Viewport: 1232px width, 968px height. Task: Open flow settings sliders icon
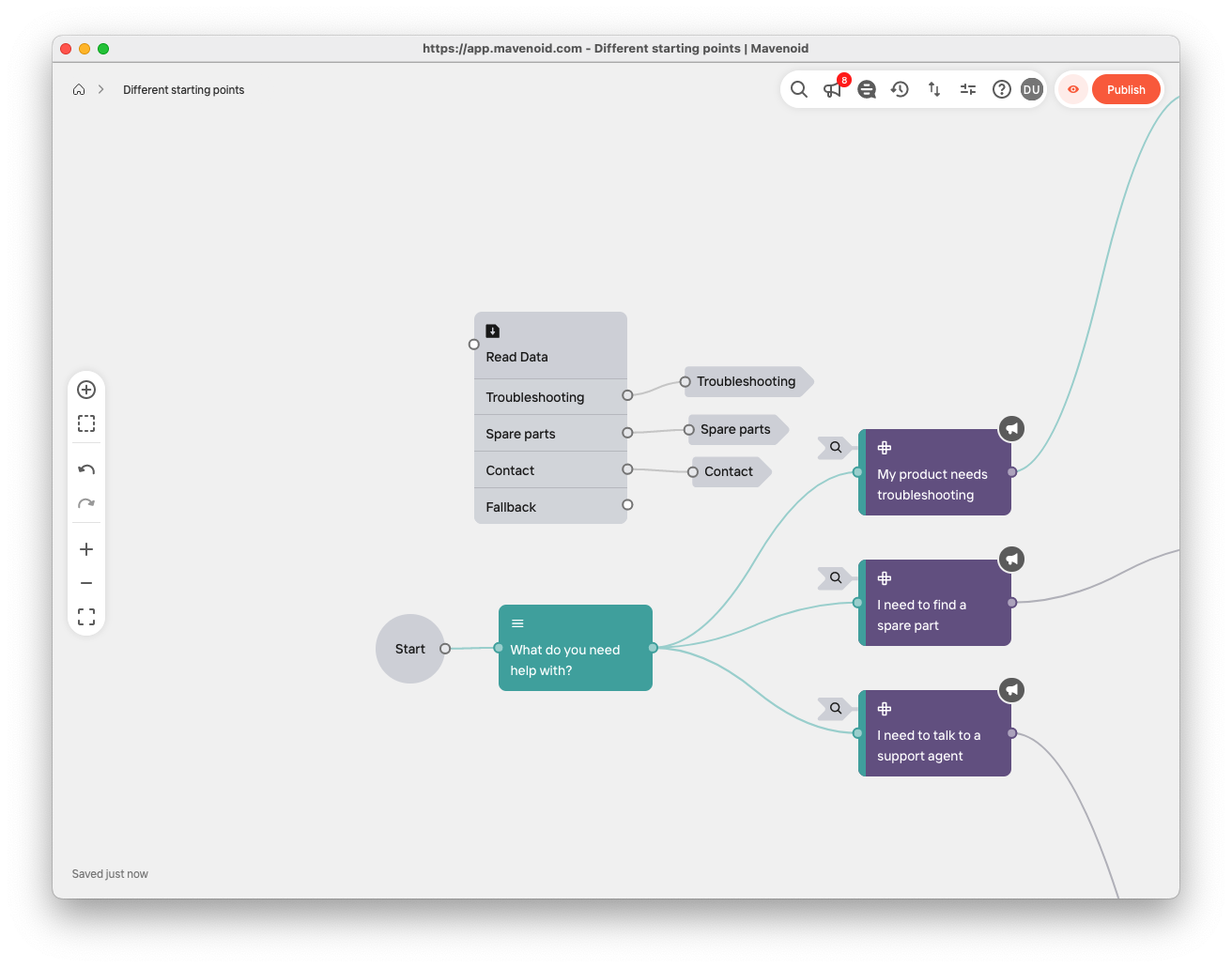[968, 89]
